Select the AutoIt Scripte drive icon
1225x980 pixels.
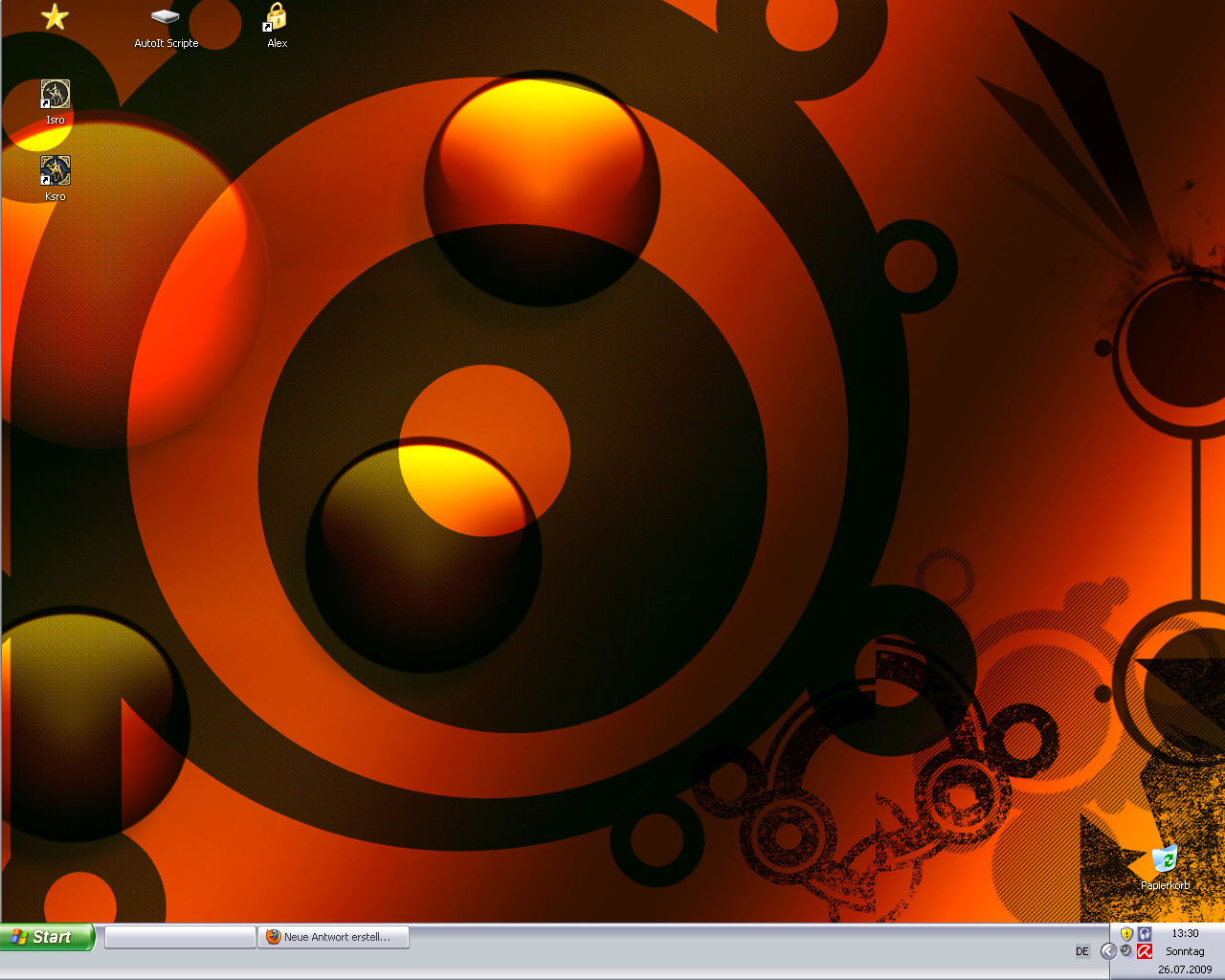tap(166, 18)
